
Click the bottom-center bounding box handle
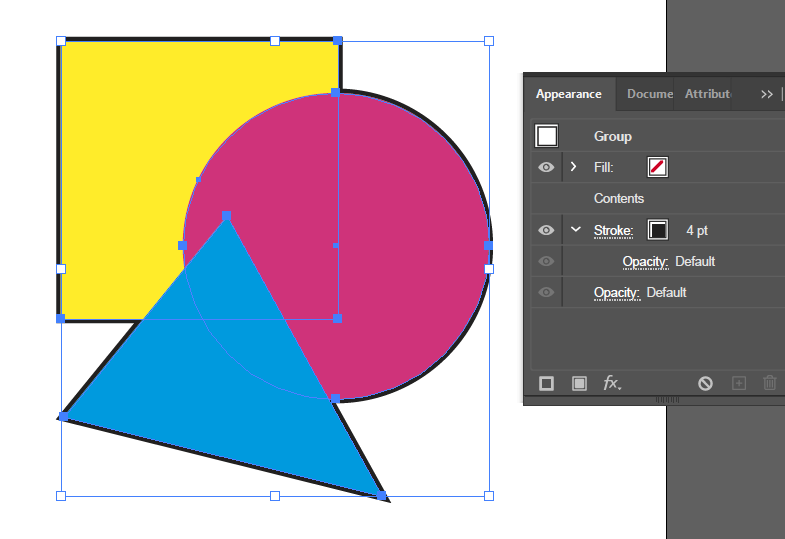275,496
